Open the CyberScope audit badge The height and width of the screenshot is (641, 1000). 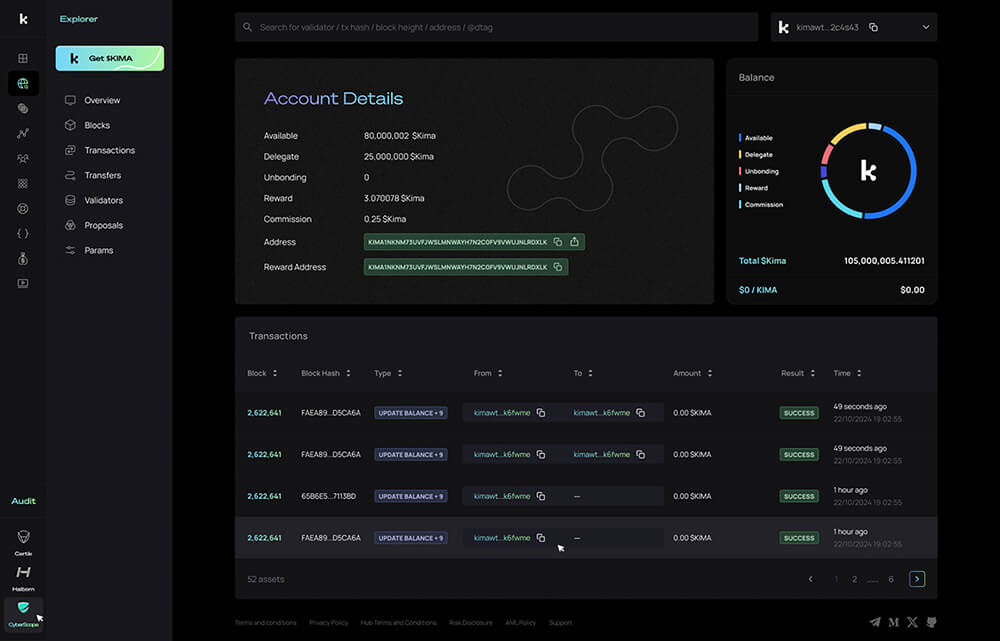(24, 614)
